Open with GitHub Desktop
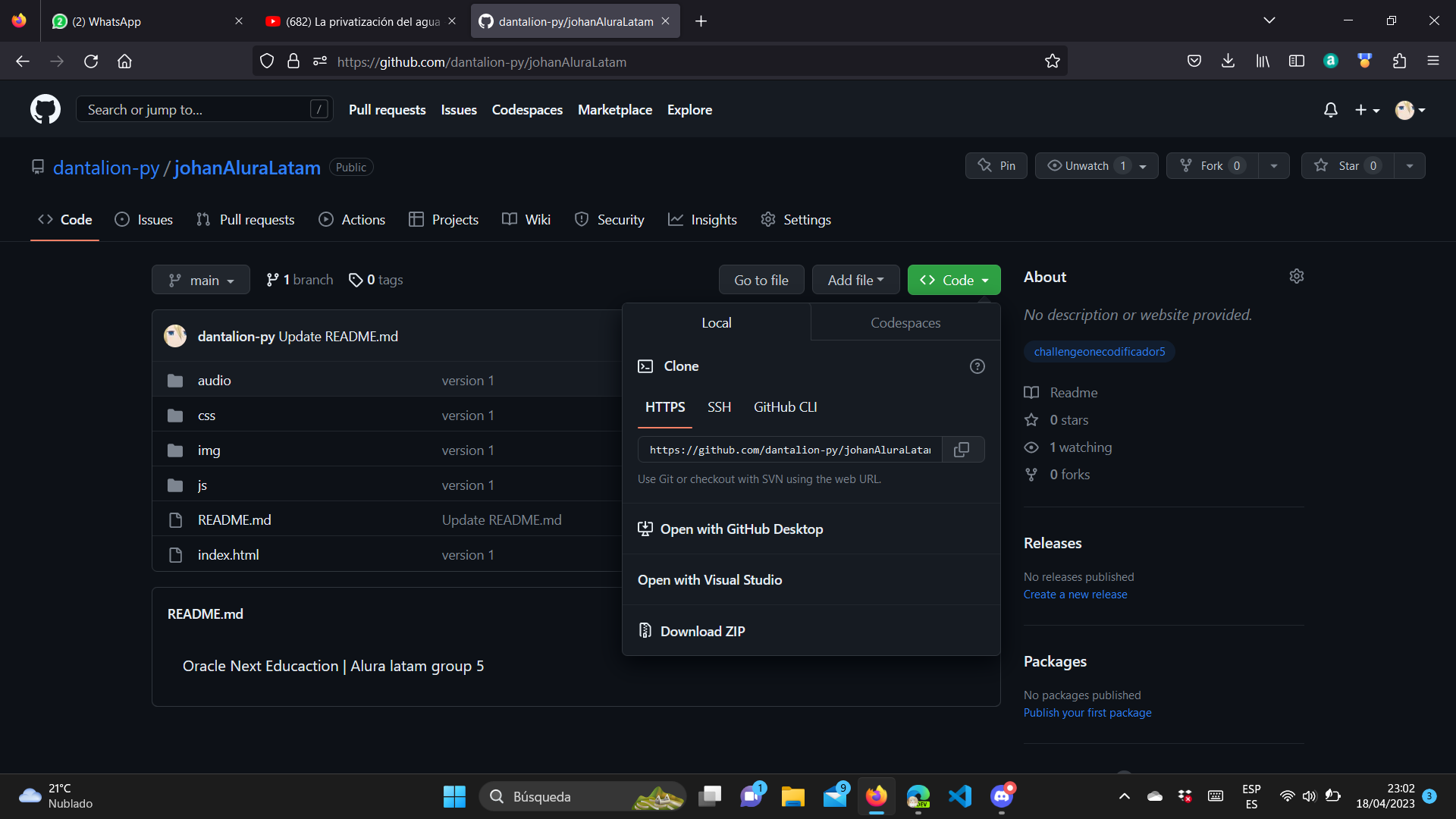Viewport: 1456px width, 819px height. coord(741,529)
